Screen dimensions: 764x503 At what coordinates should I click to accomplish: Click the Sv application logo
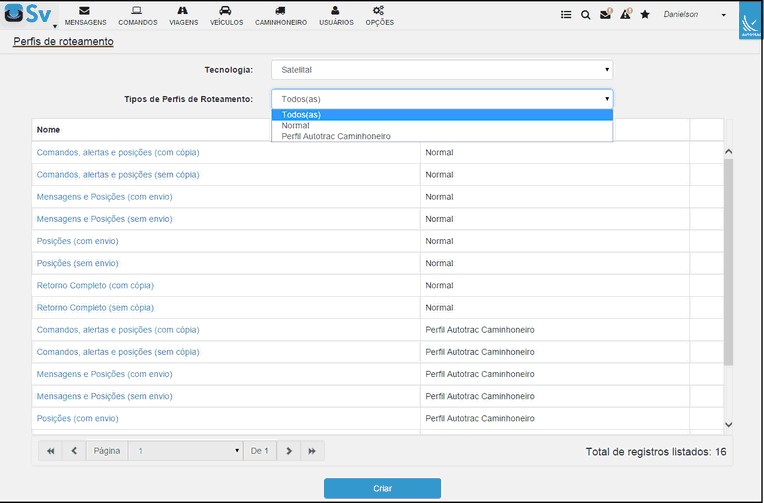click(x=28, y=14)
